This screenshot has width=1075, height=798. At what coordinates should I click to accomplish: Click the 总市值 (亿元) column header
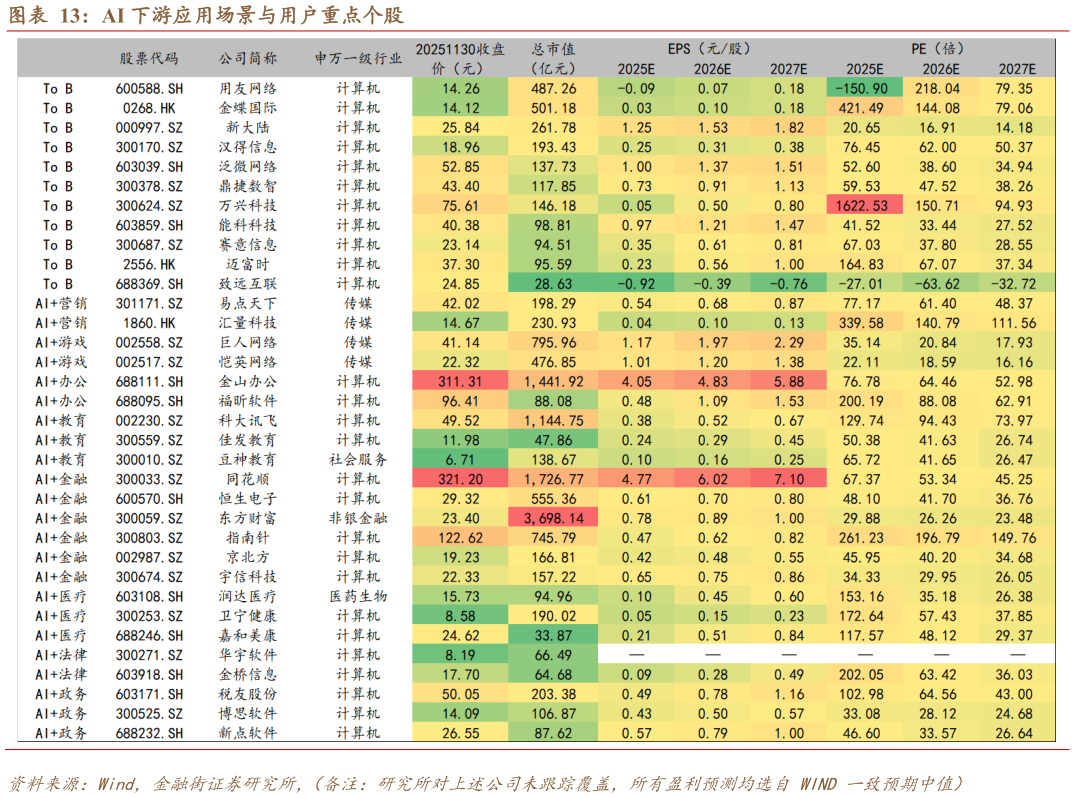pyautogui.click(x=553, y=58)
